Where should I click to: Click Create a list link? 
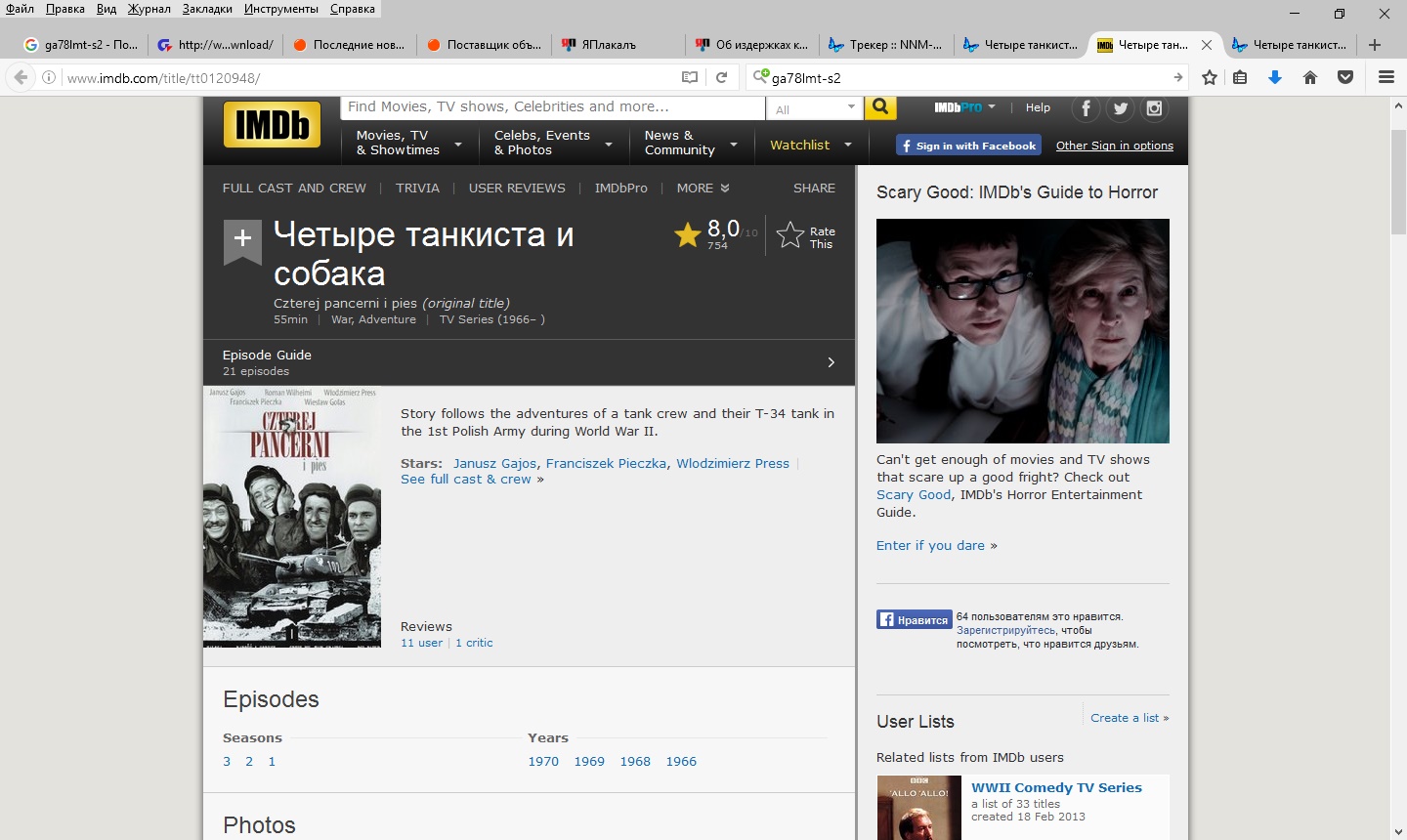pos(1125,718)
